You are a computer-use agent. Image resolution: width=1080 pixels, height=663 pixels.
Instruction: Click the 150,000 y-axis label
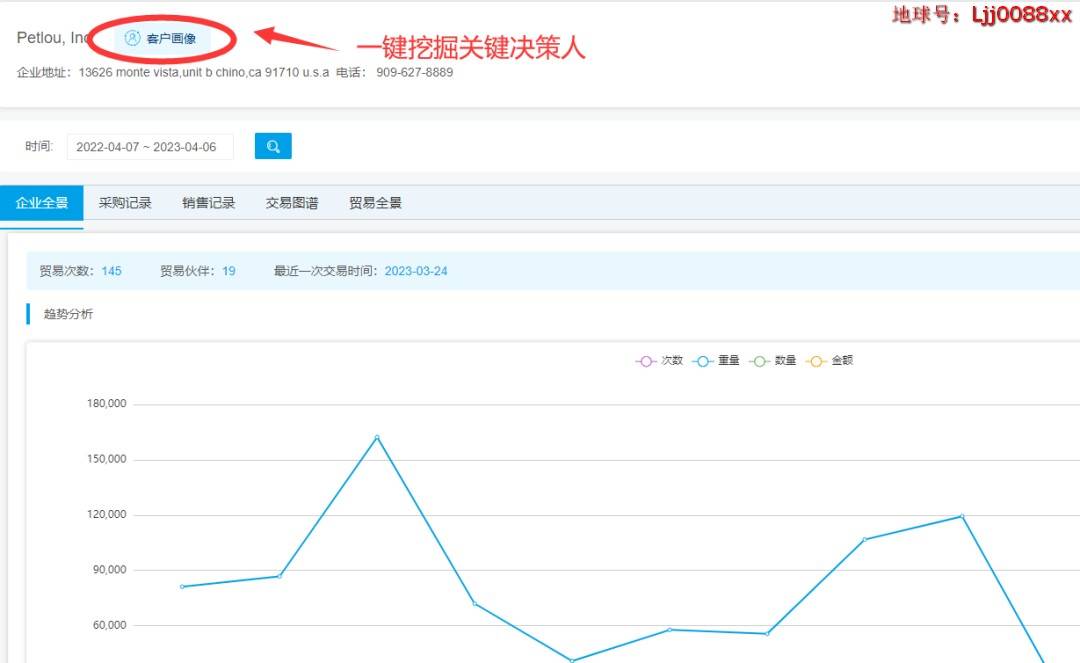106,459
